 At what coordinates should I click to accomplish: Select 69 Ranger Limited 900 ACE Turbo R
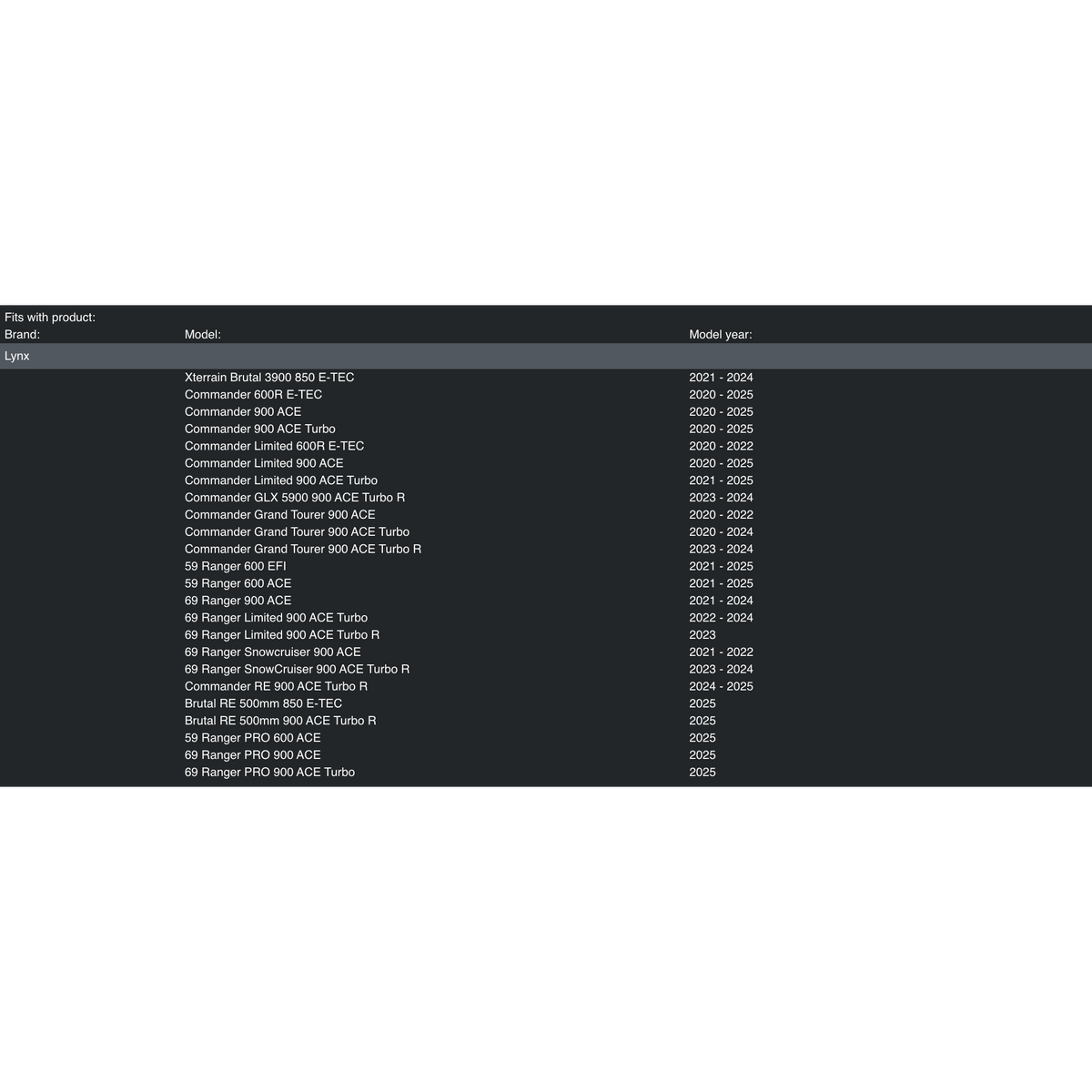[x=282, y=635]
